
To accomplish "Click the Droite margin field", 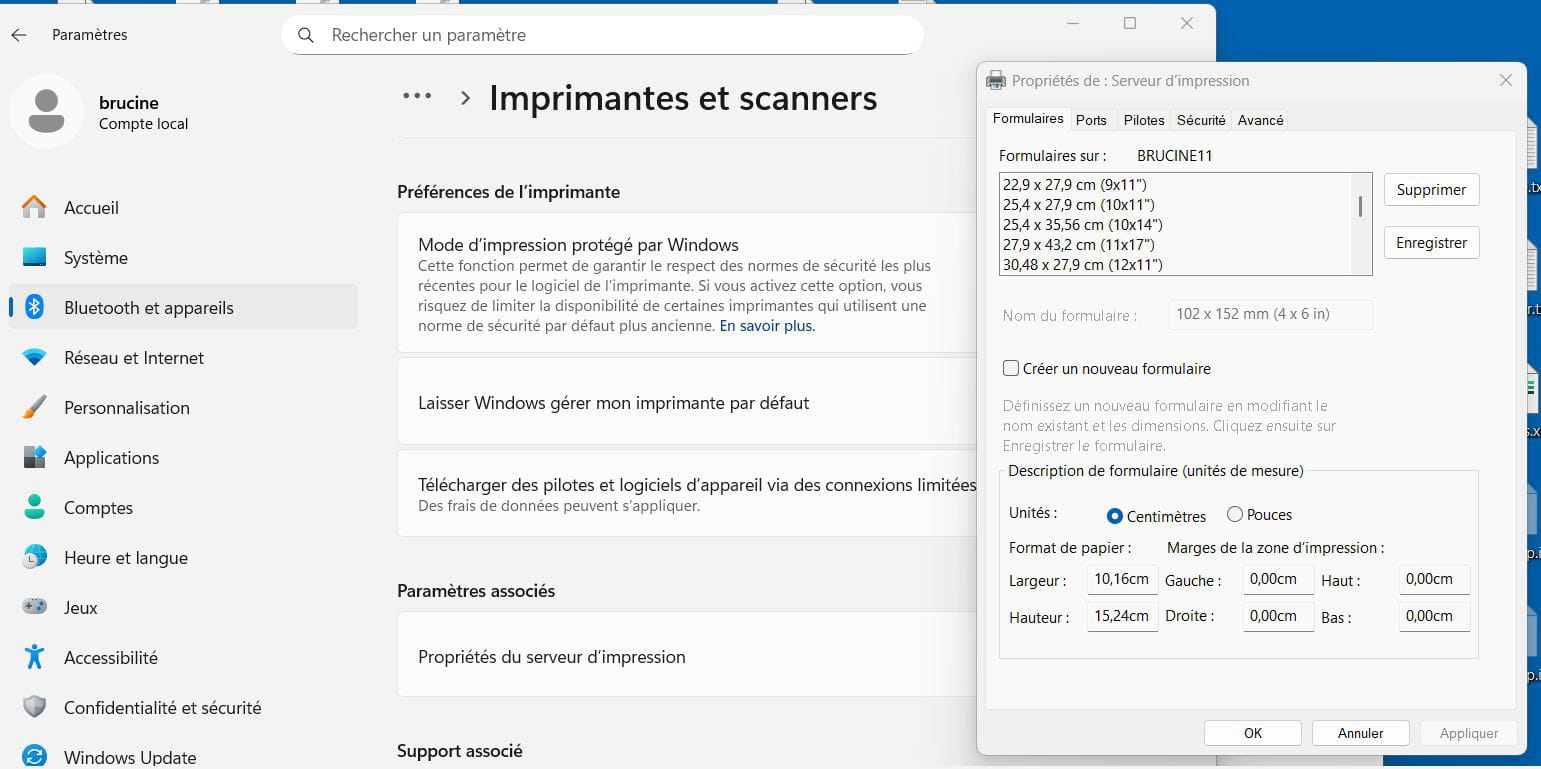I will tap(1278, 617).
